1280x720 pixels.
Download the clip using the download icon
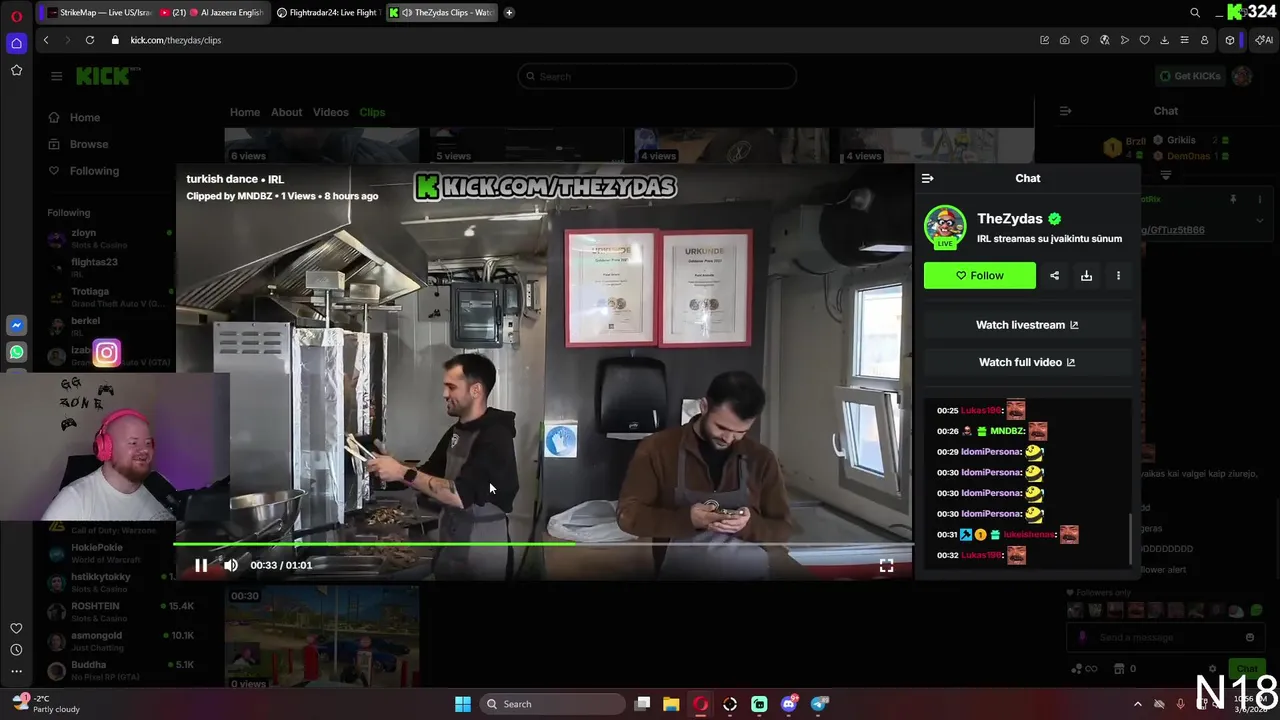pos(1086,276)
